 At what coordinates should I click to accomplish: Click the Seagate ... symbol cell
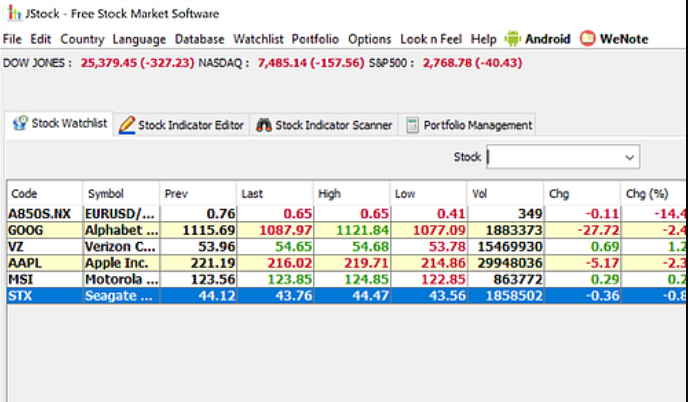click(121, 296)
